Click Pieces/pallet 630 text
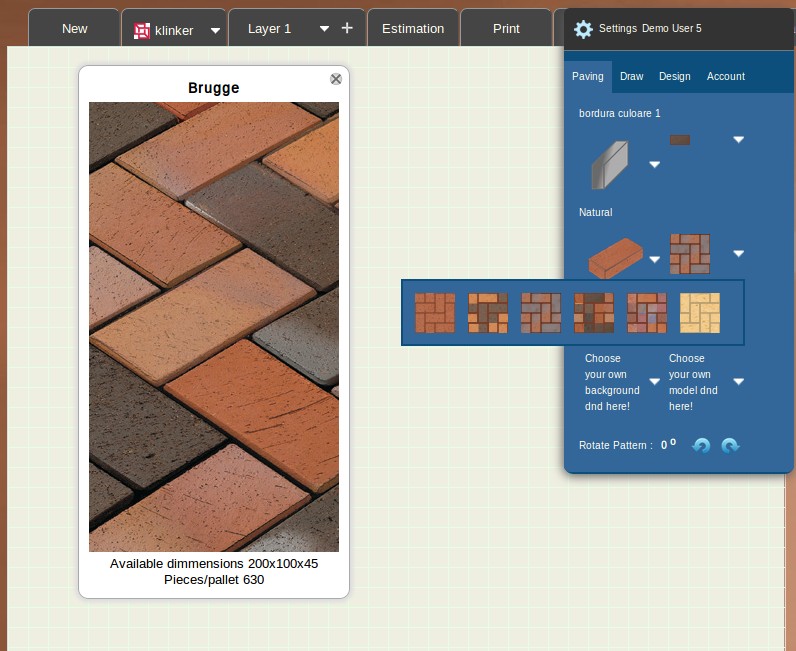 [x=214, y=579]
